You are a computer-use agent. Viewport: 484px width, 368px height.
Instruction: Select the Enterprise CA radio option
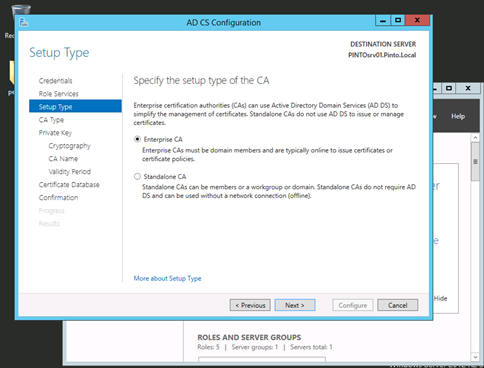pyautogui.click(x=137, y=139)
